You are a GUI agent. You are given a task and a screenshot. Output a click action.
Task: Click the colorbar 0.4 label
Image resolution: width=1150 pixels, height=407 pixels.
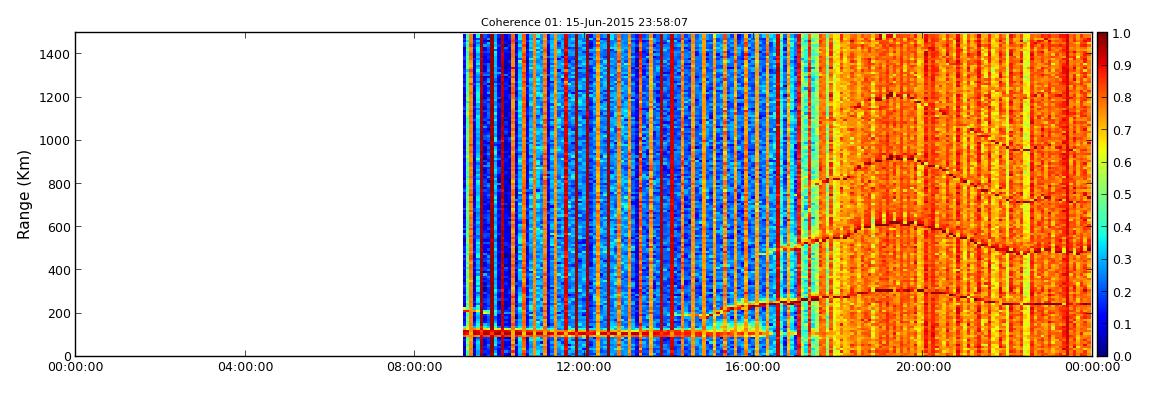pyautogui.click(x=1122, y=227)
